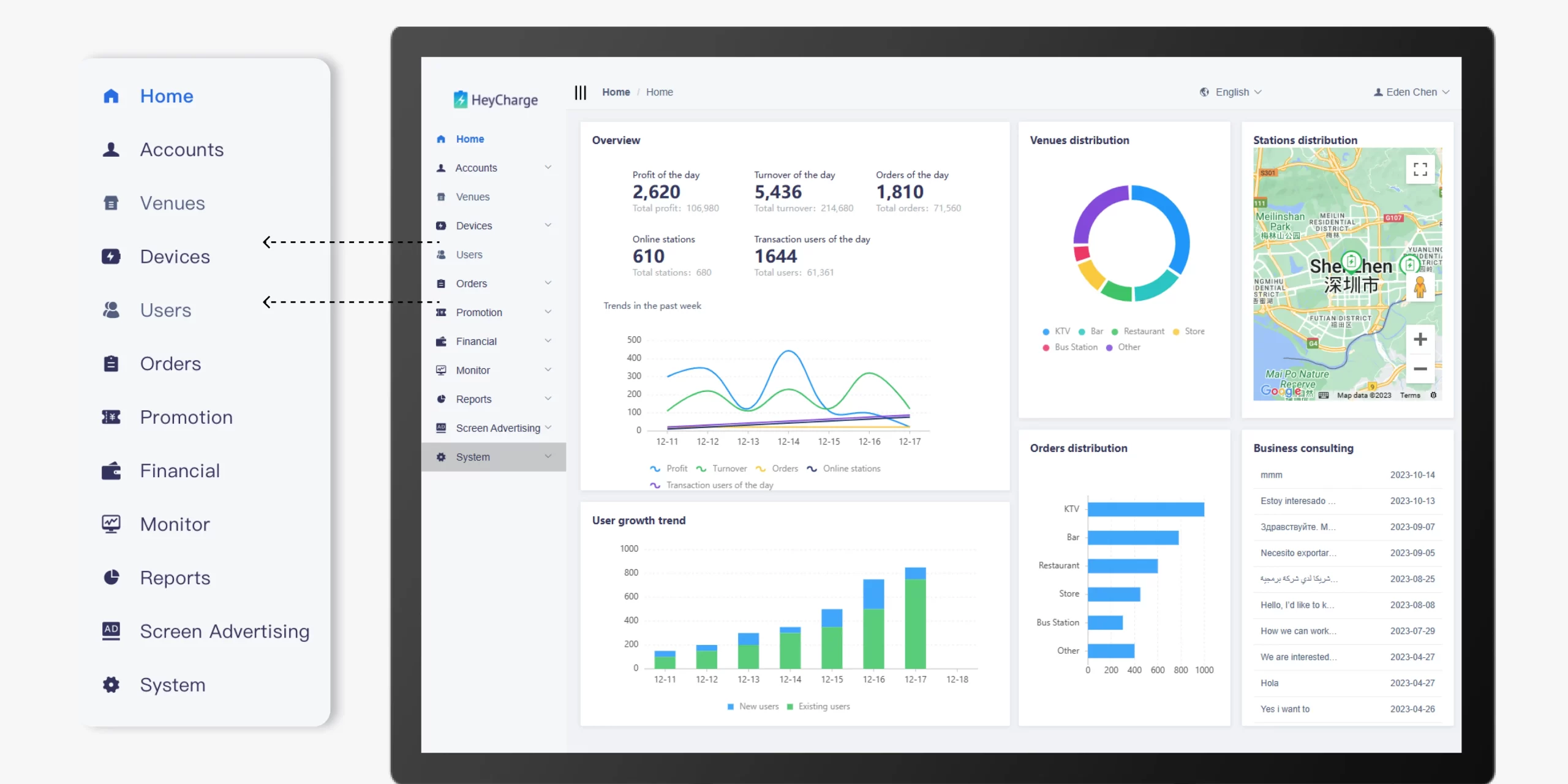The image size is (1568, 784).
Task: Click the globe language icon
Action: [x=1204, y=92]
